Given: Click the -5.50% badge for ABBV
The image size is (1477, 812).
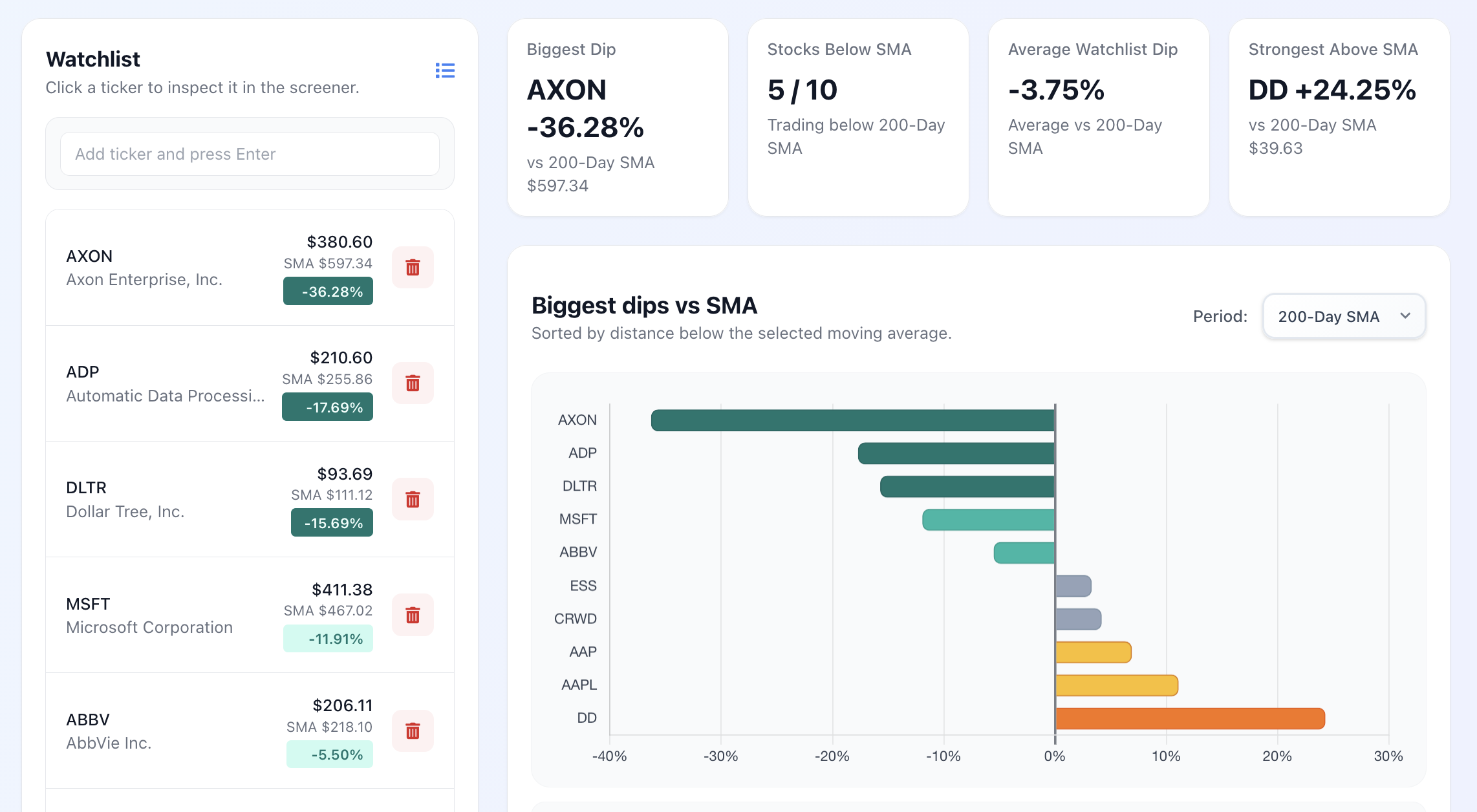Looking at the screenshot, I should [330, 754].
